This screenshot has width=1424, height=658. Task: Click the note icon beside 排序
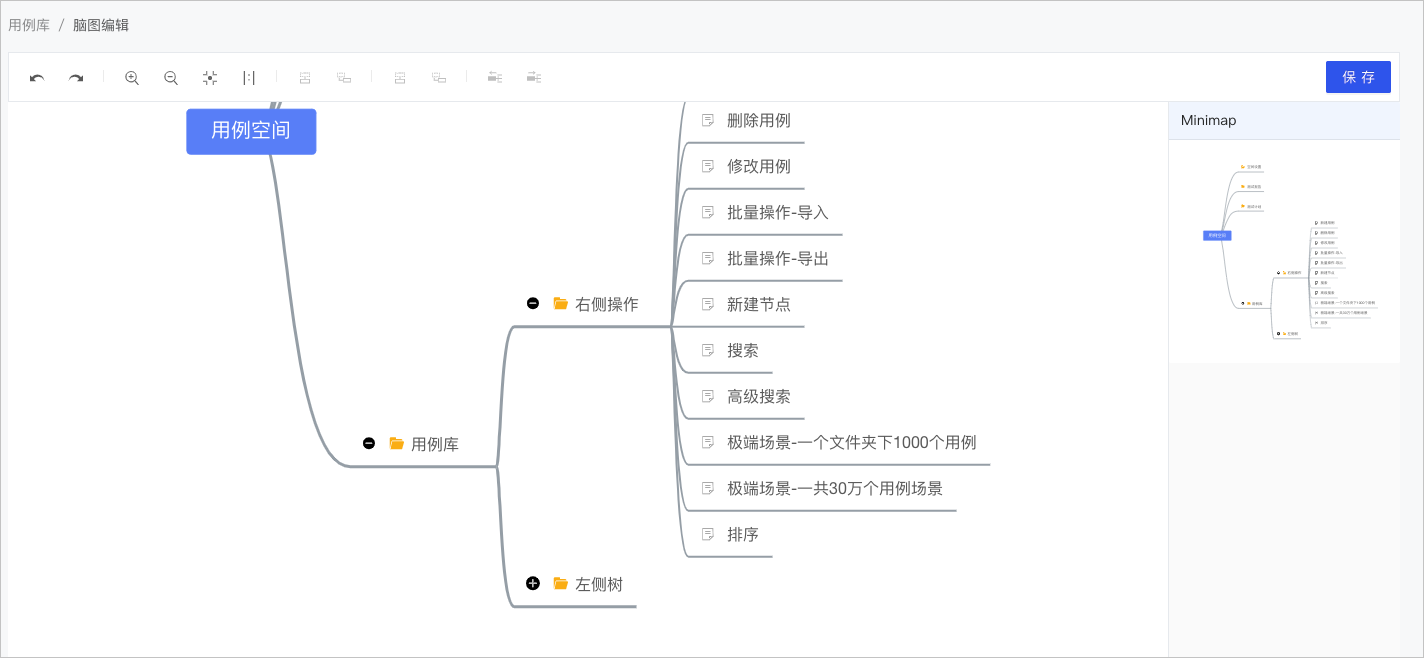click(708, 534)
